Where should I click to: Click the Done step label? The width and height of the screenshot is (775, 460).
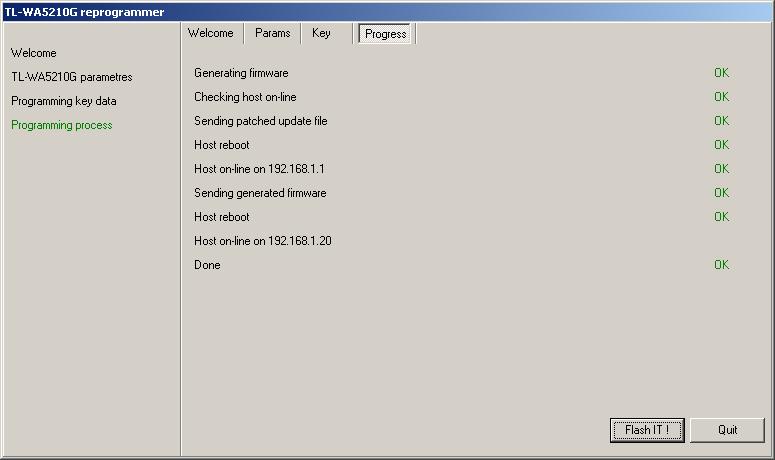pos(207,265)
